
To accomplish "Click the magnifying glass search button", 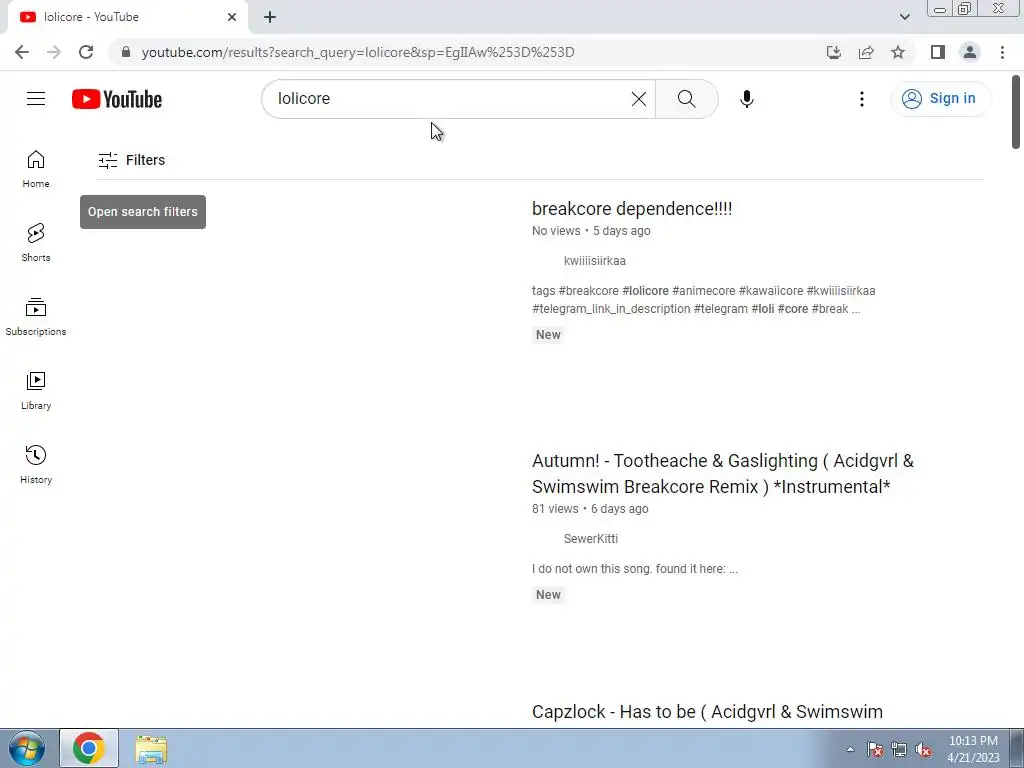I will click(x=686, y=99).
